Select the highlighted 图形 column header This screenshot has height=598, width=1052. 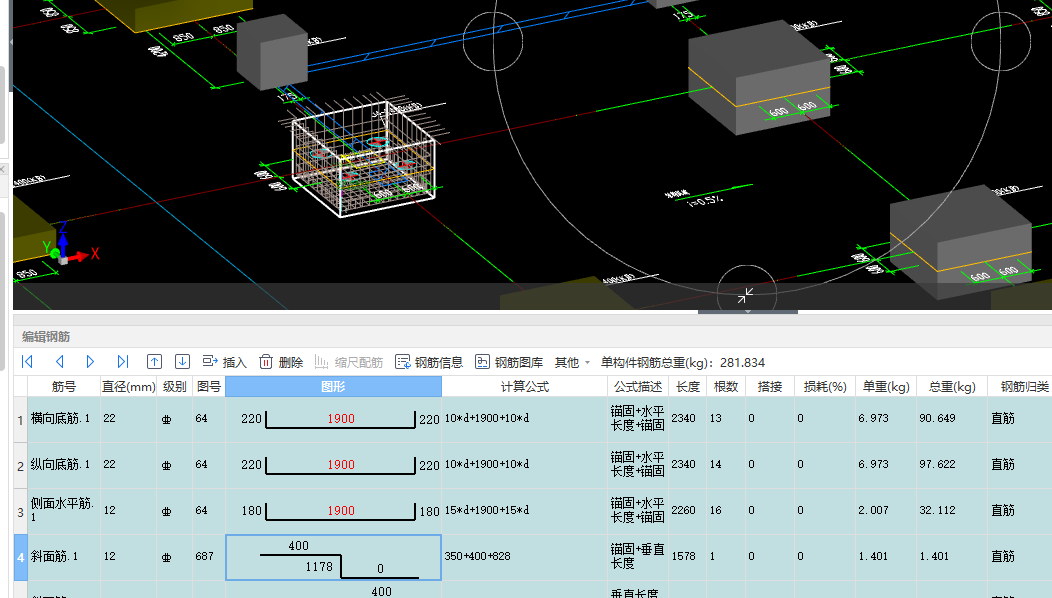pyautogui.click(x=333, y=387)
